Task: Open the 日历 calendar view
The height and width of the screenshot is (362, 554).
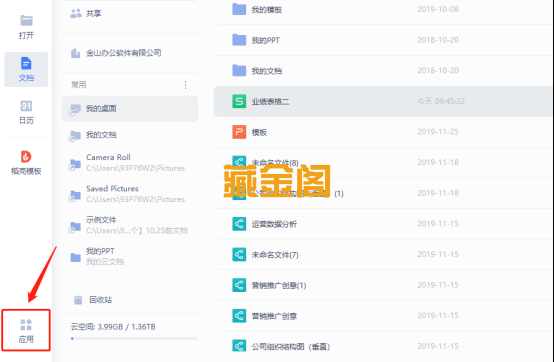Action: (x=26, y=112)
